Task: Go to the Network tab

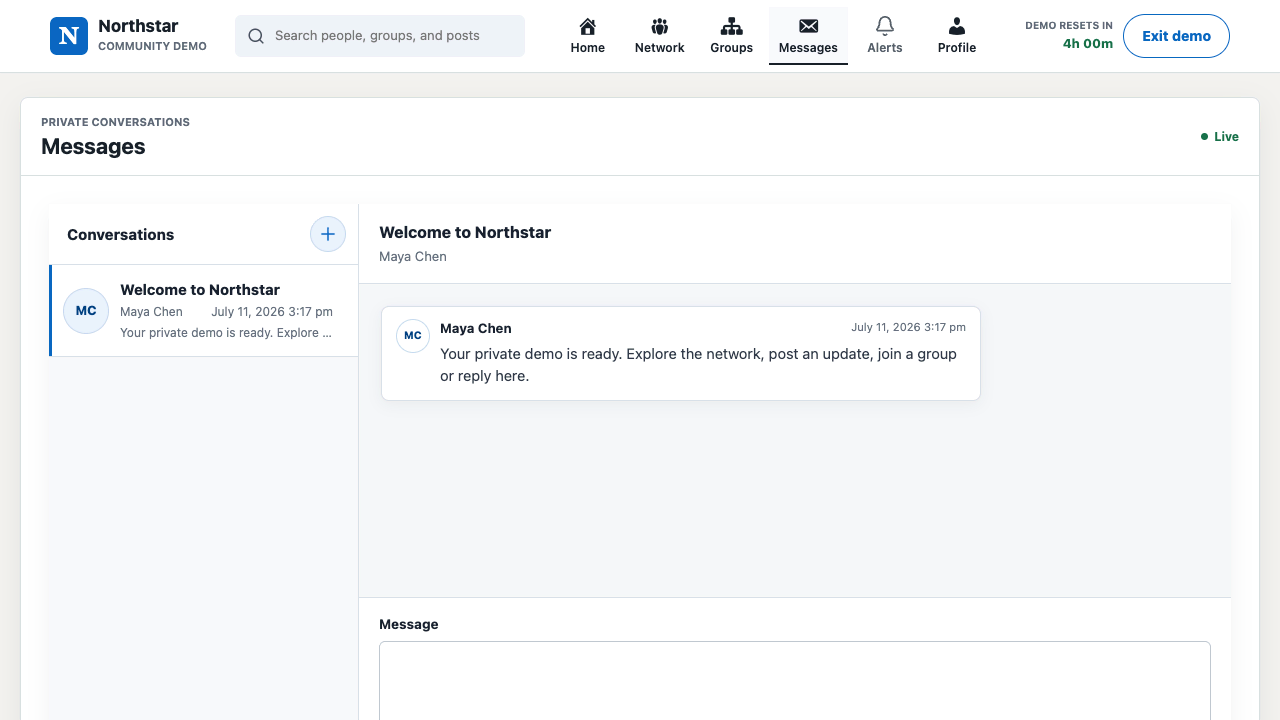Action: pos(660,36)
